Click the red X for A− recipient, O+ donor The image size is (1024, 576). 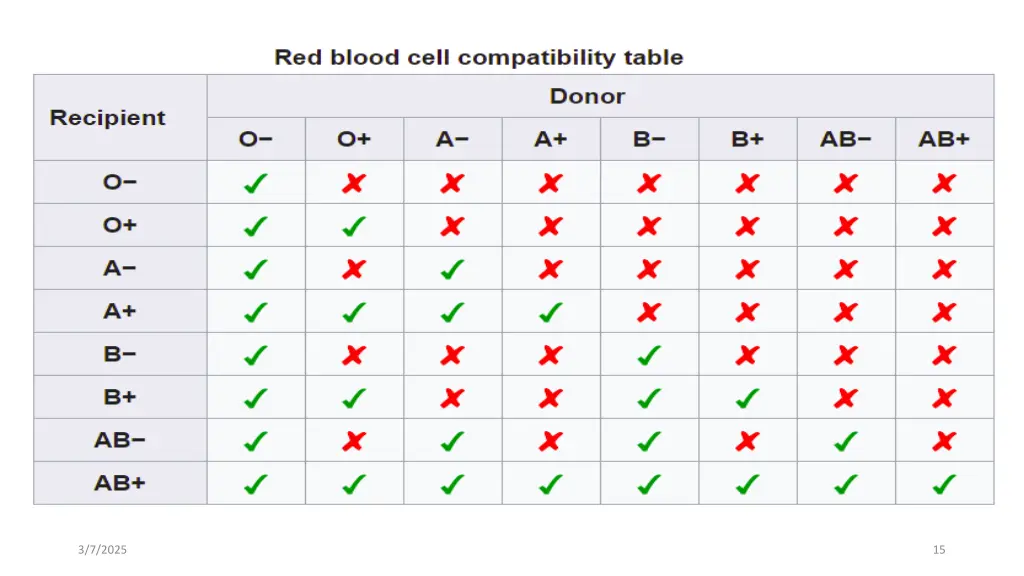pyautogui.click(x=353, y=269)
